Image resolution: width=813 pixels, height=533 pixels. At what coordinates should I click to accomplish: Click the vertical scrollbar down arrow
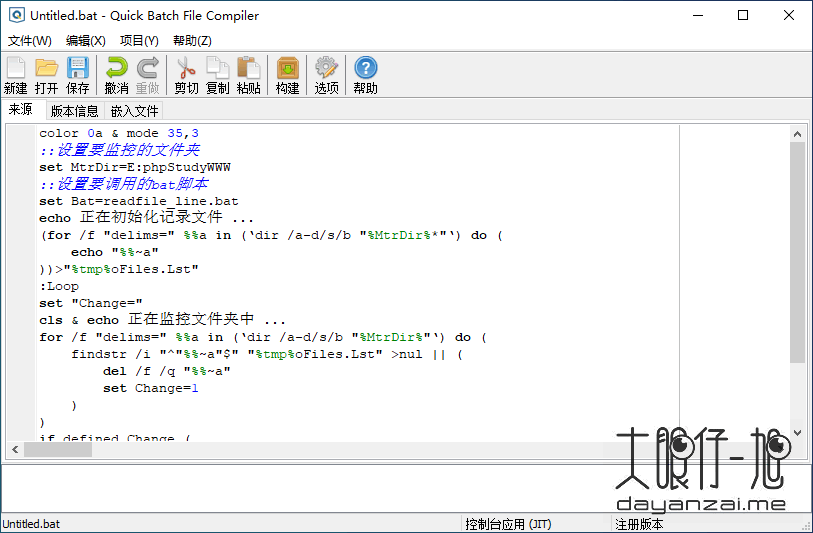coord(797,433)
